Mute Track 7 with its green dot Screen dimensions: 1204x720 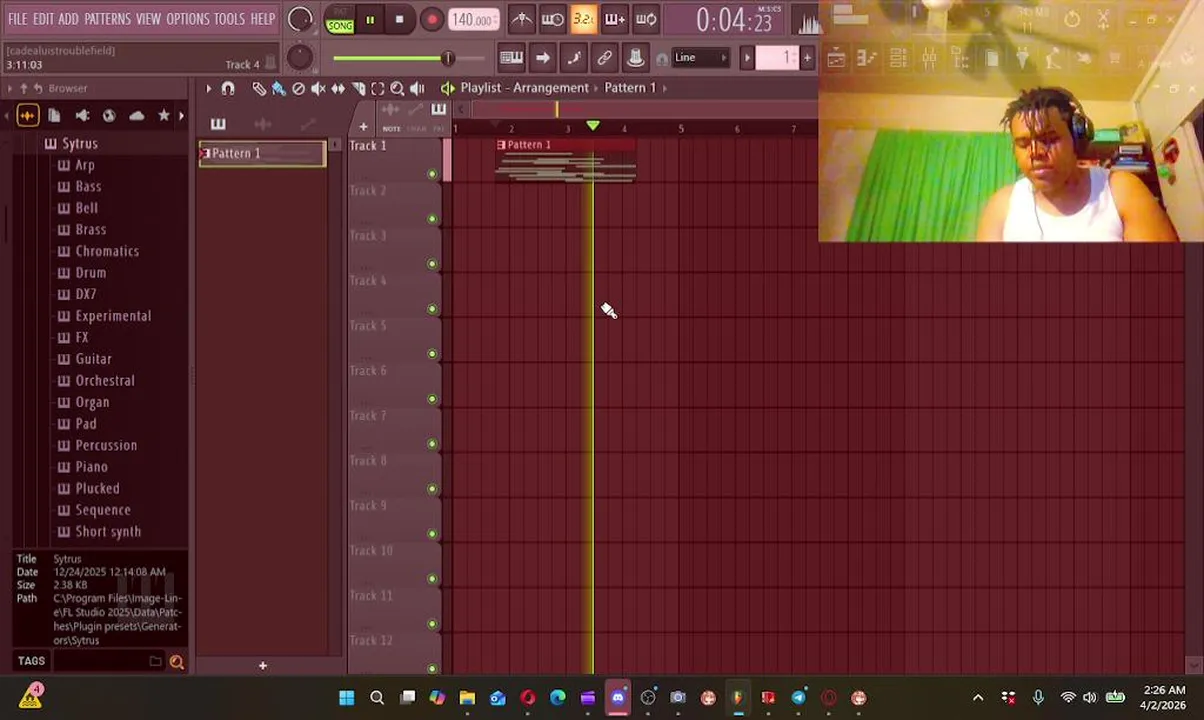tap(432, 444)
